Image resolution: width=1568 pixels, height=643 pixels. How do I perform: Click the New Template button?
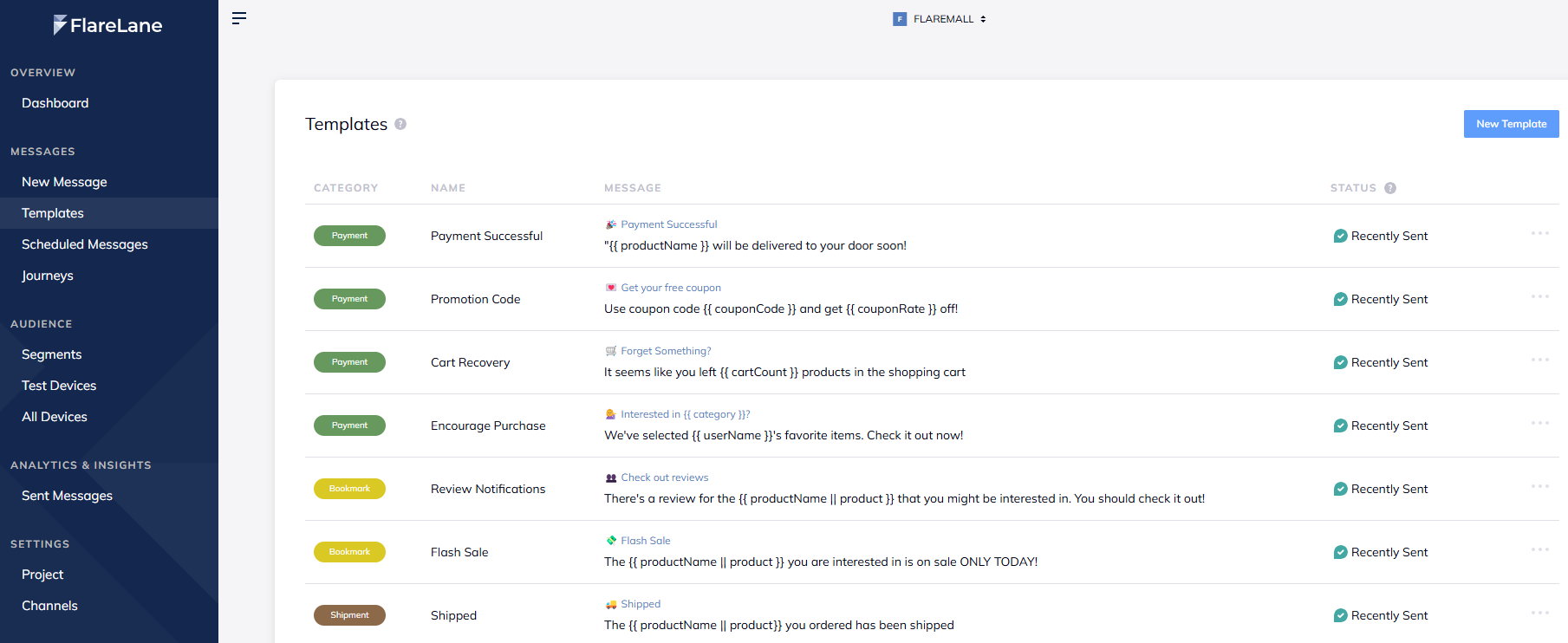1511,124
